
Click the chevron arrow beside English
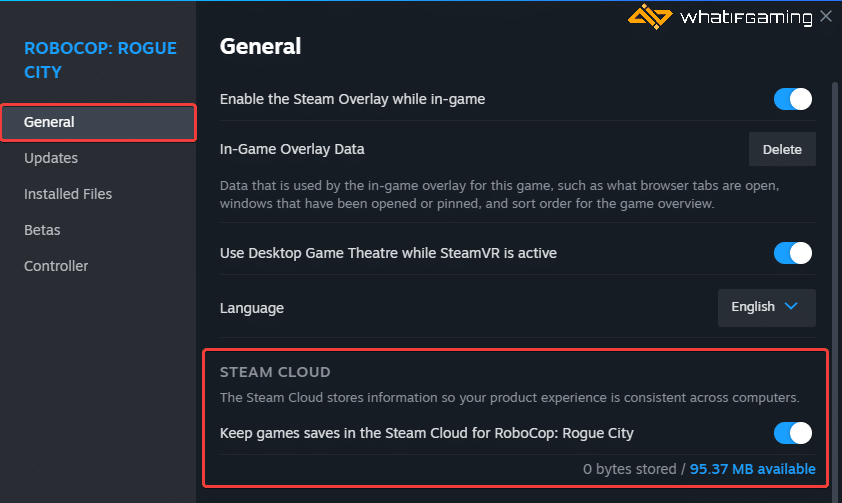(x=791, y=306)
